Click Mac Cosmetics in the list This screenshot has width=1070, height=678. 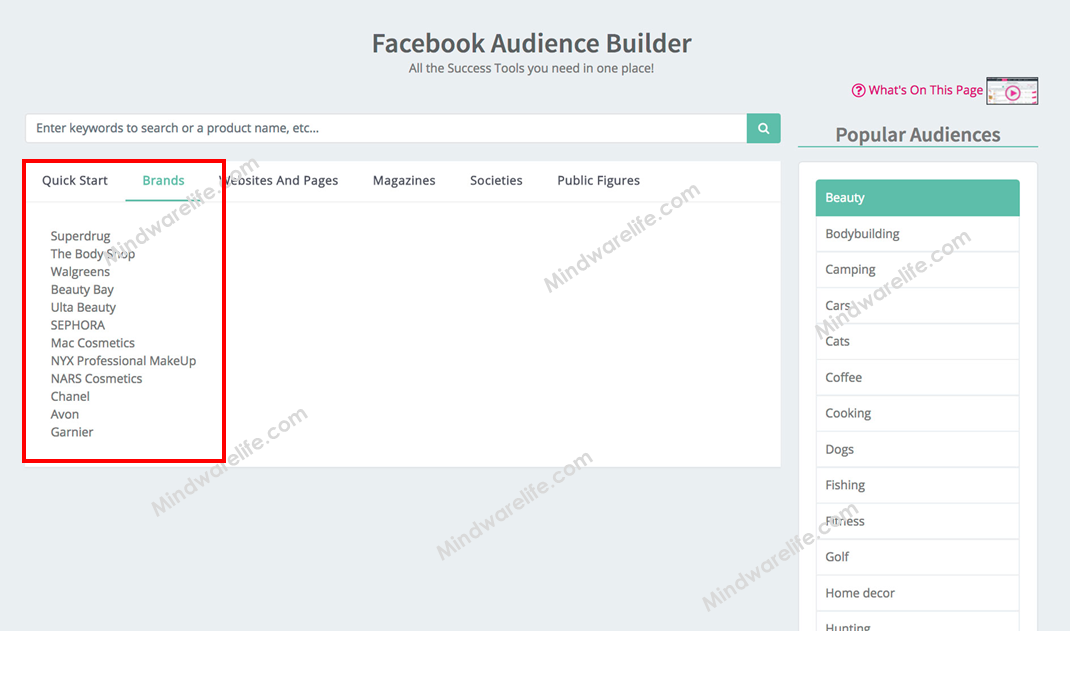[93, 342]
